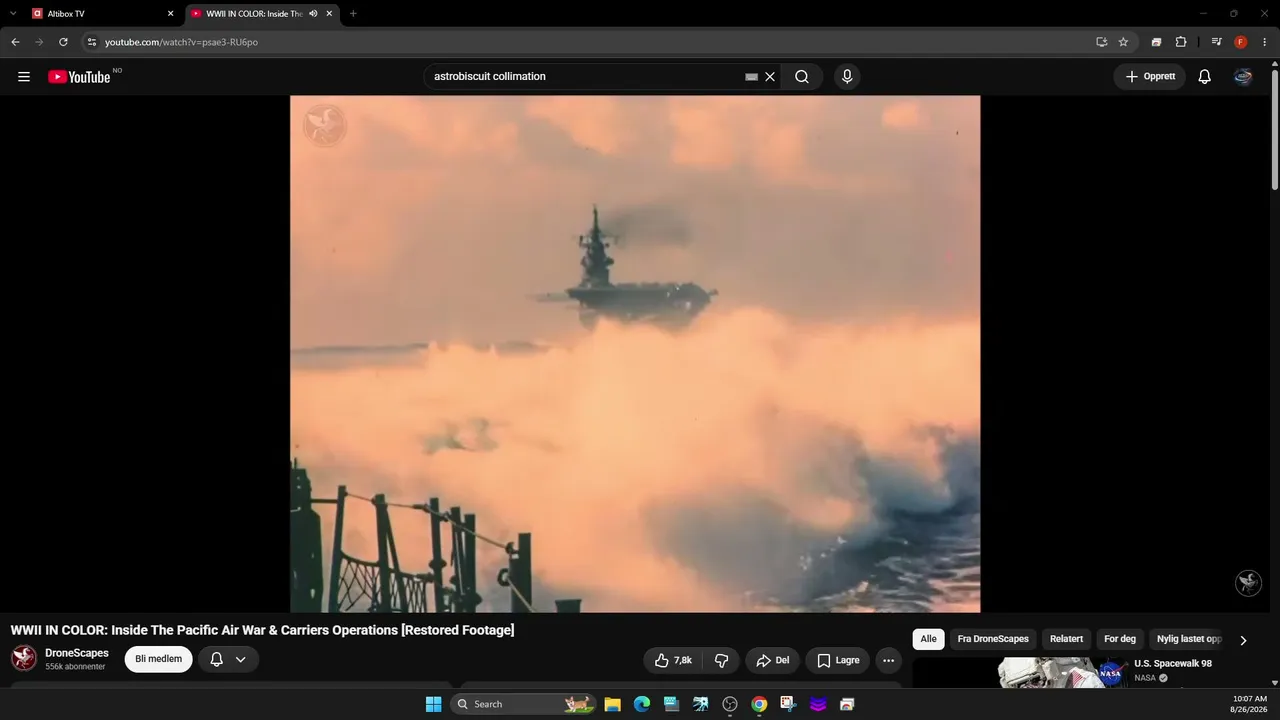Image resolution: width=1280 pixels, height=720 pixels.
Task: Open Google Chrome from the taskbar
Action: 759,704
